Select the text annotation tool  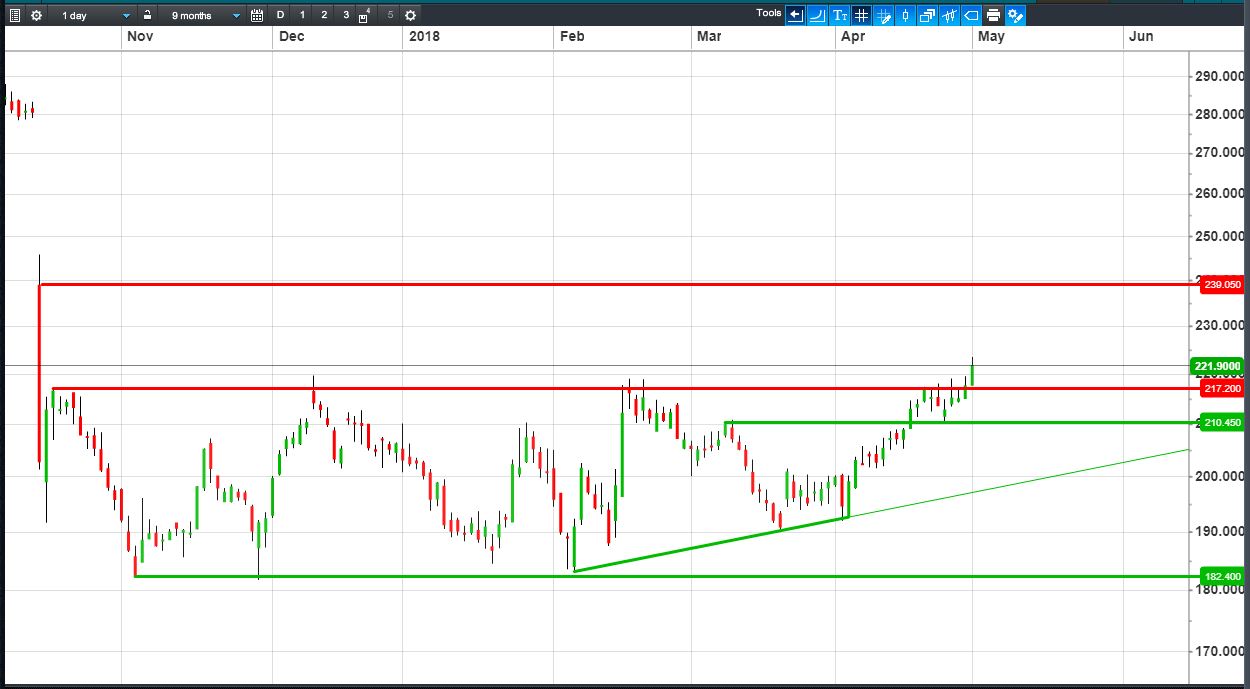tap(839, 15)
